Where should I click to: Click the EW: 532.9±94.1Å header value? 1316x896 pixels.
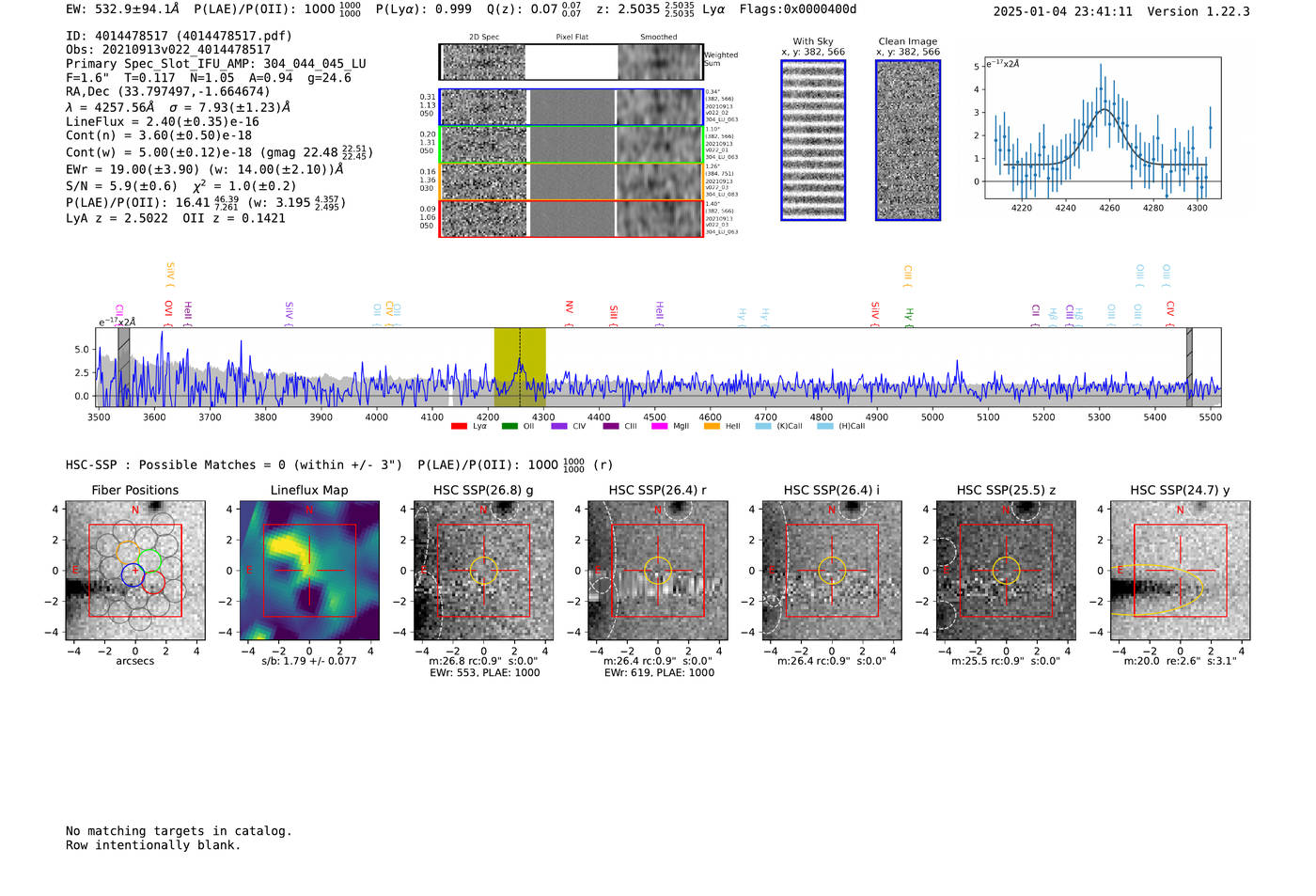[122, 9]
